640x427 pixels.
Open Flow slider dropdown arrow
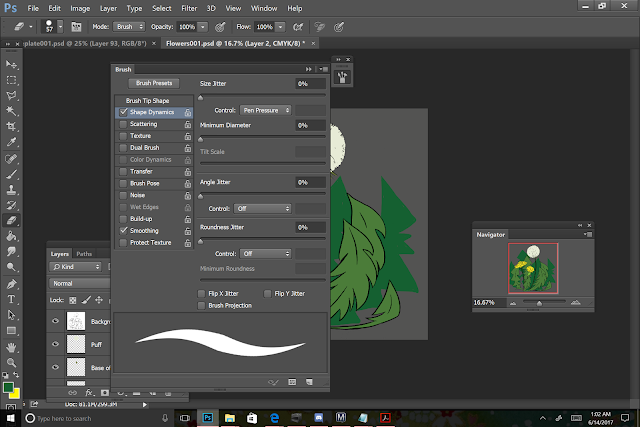point(280,27)
